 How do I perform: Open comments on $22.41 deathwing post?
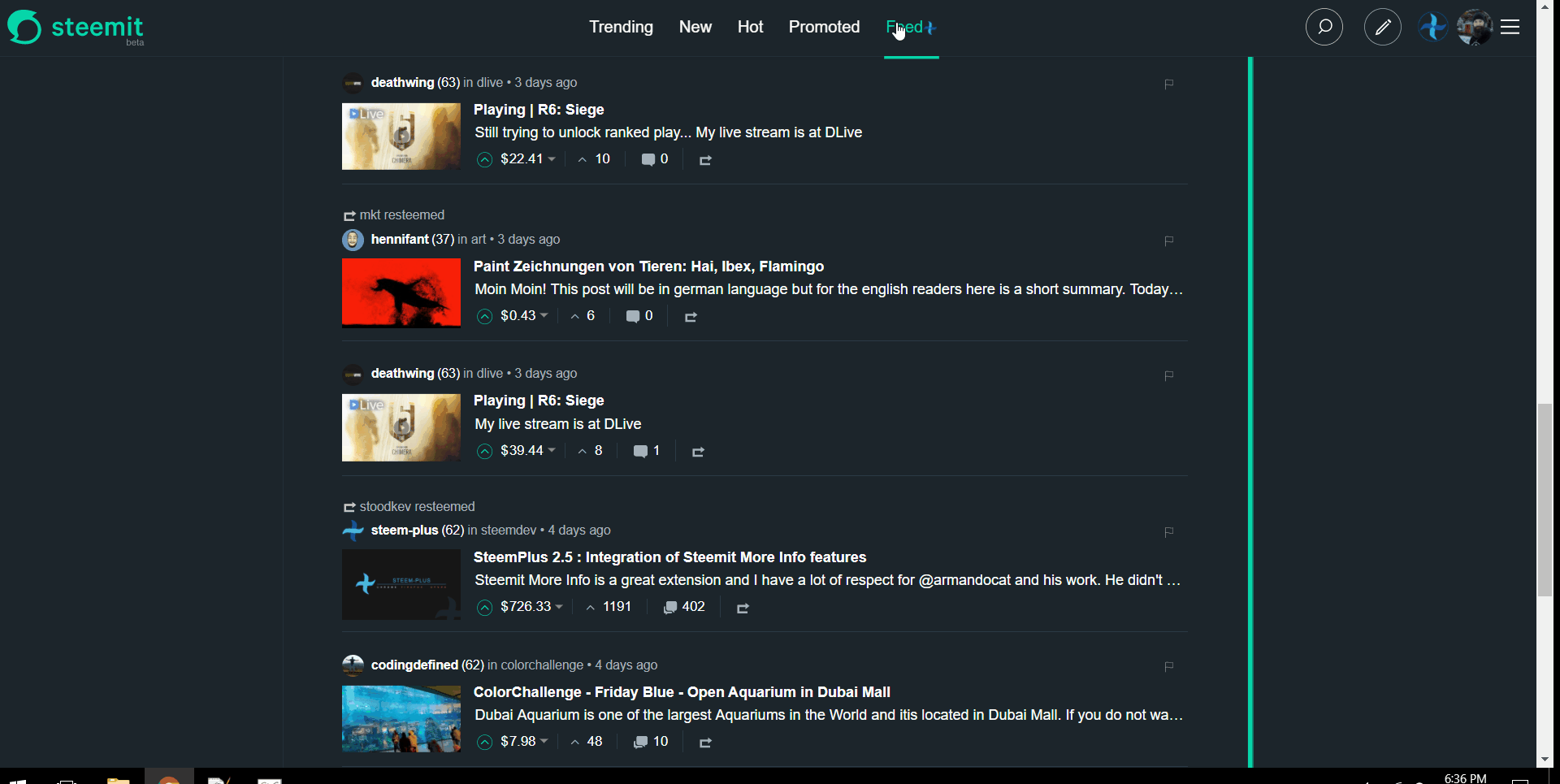point(655,159)
